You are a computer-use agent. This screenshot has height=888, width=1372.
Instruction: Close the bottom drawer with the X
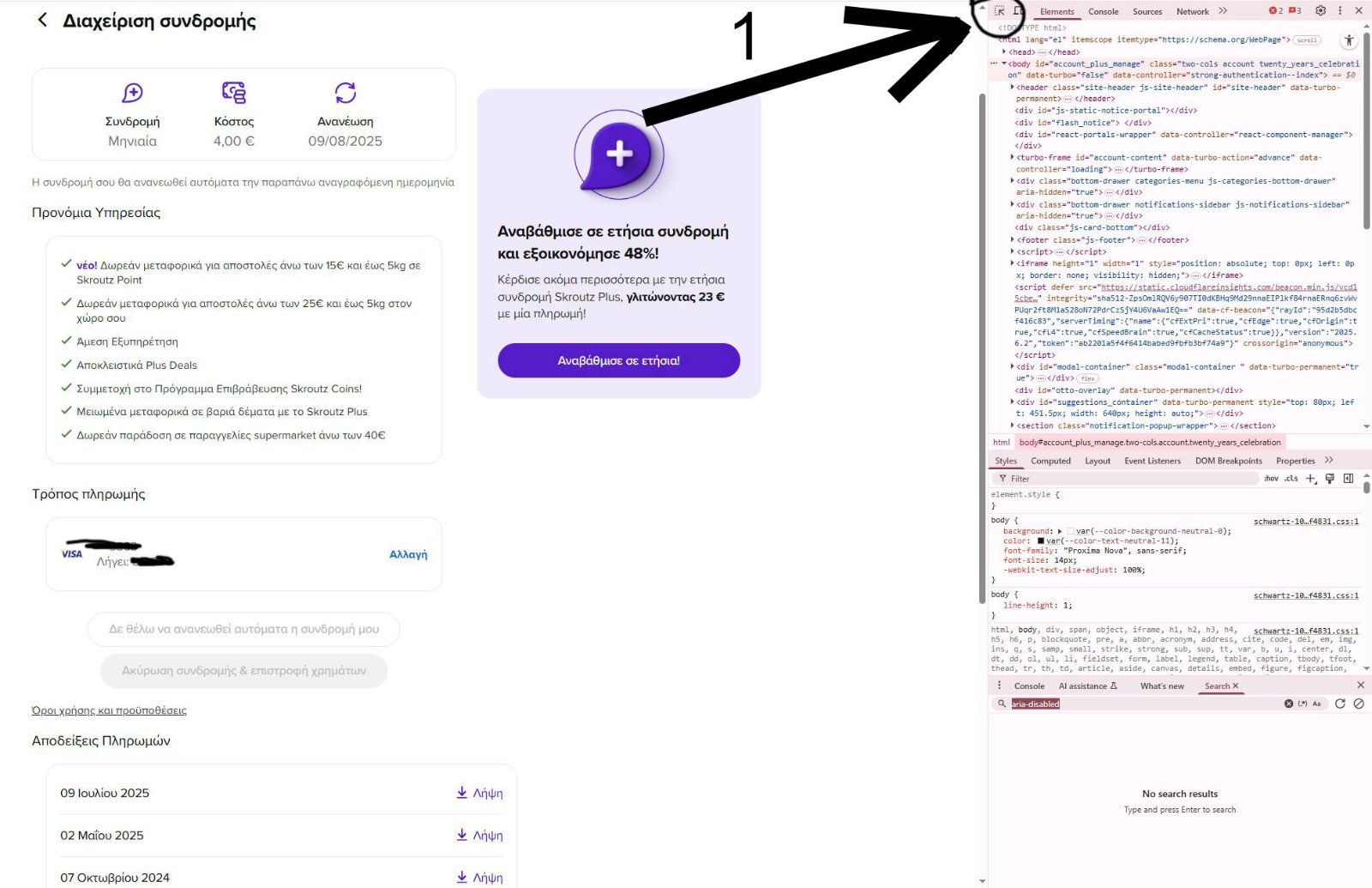(x=1360, y=686)
